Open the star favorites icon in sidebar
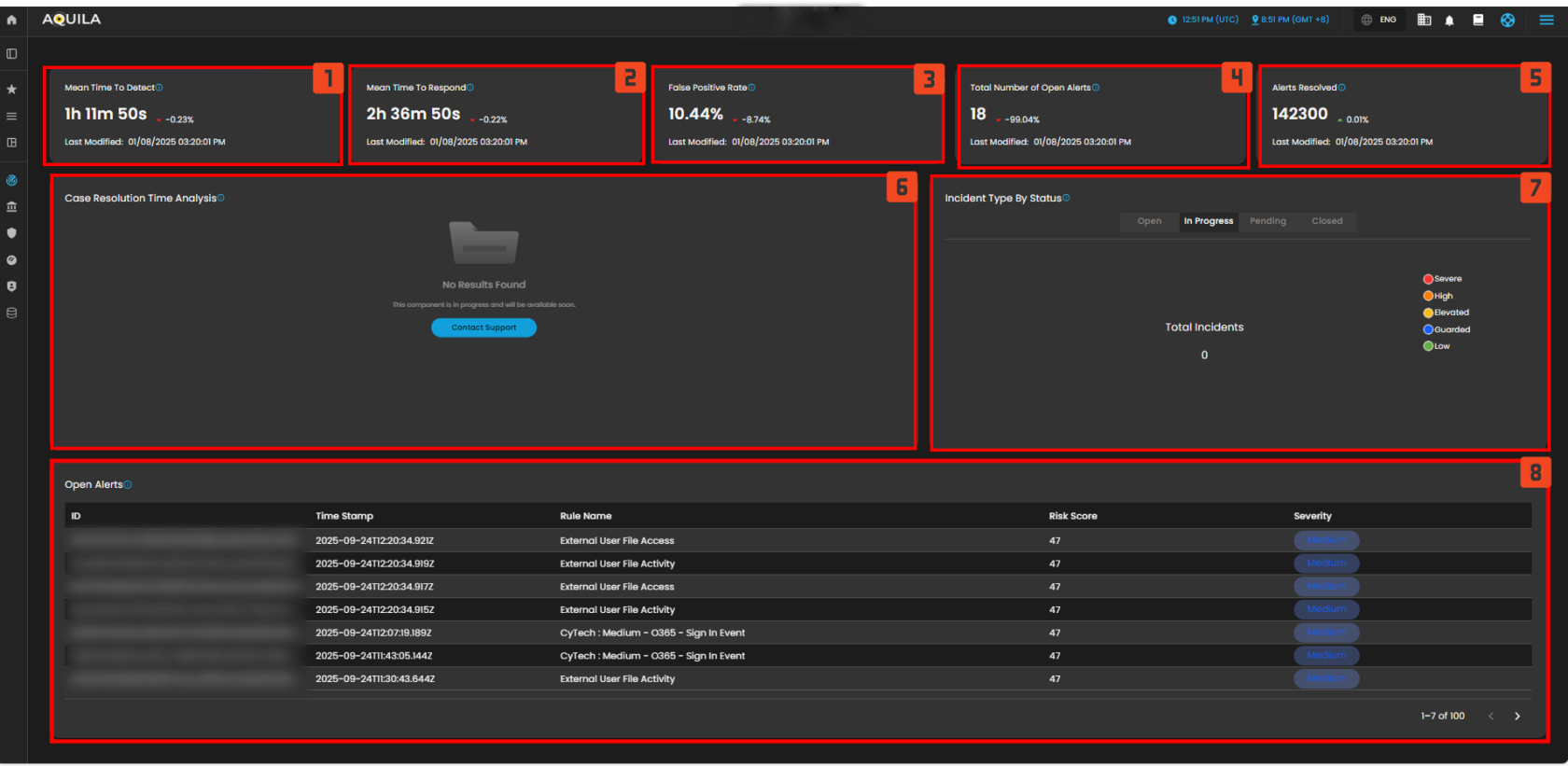The height and width of the screenshot is (766, 1568). (x=12, y=90)
